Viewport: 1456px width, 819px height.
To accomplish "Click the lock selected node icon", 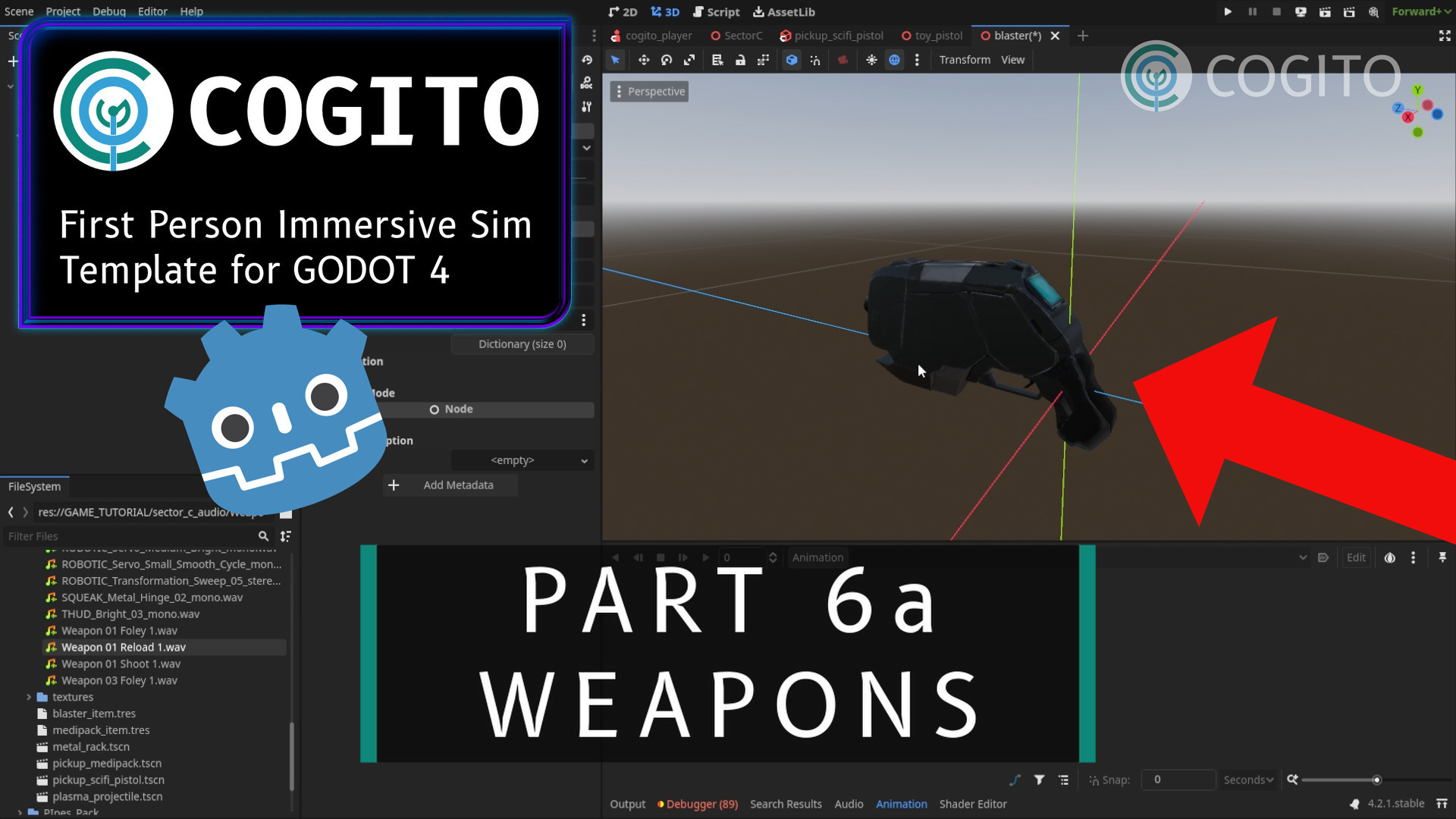I will [740, 60].
